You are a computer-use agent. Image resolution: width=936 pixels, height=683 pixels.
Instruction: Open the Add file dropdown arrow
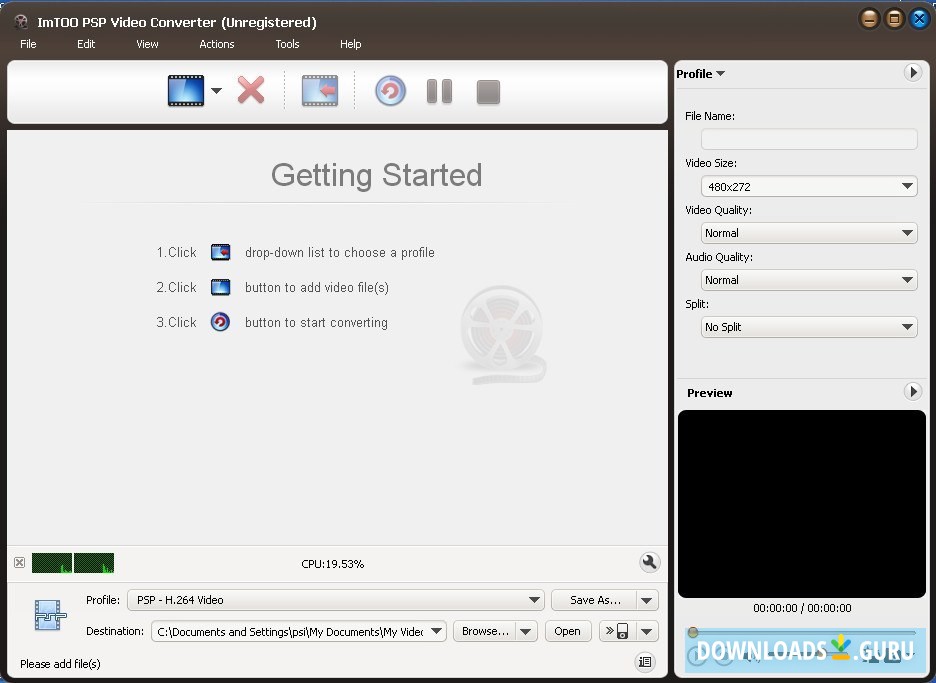[x=216, y=91]
